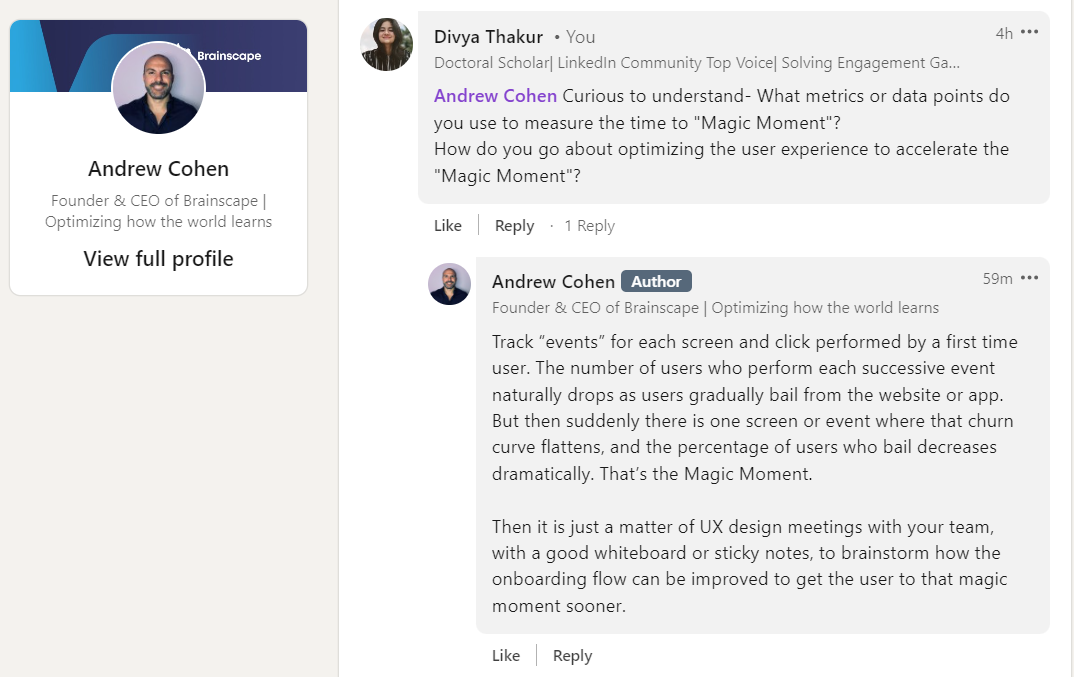Reply to Andrew Cohen's answer
The width and height of the screenshot is (1074, 677).
573,656
